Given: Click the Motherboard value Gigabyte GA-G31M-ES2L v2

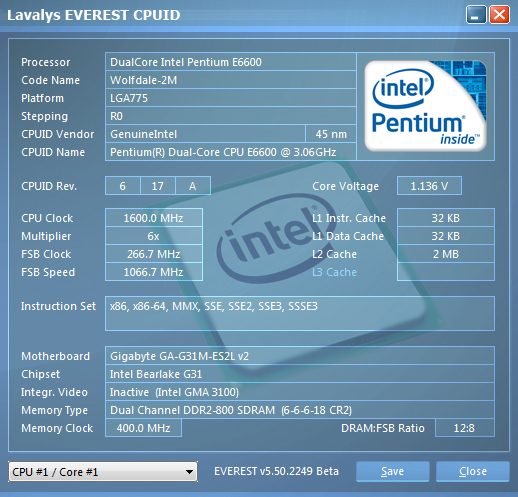Looking at the screenshot, I should (300, 356).
